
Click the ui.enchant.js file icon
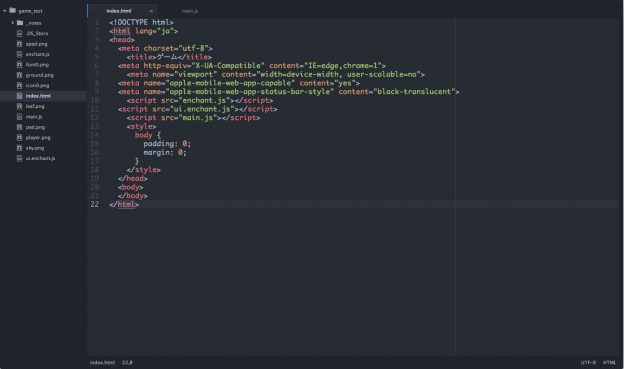[19, 158]
